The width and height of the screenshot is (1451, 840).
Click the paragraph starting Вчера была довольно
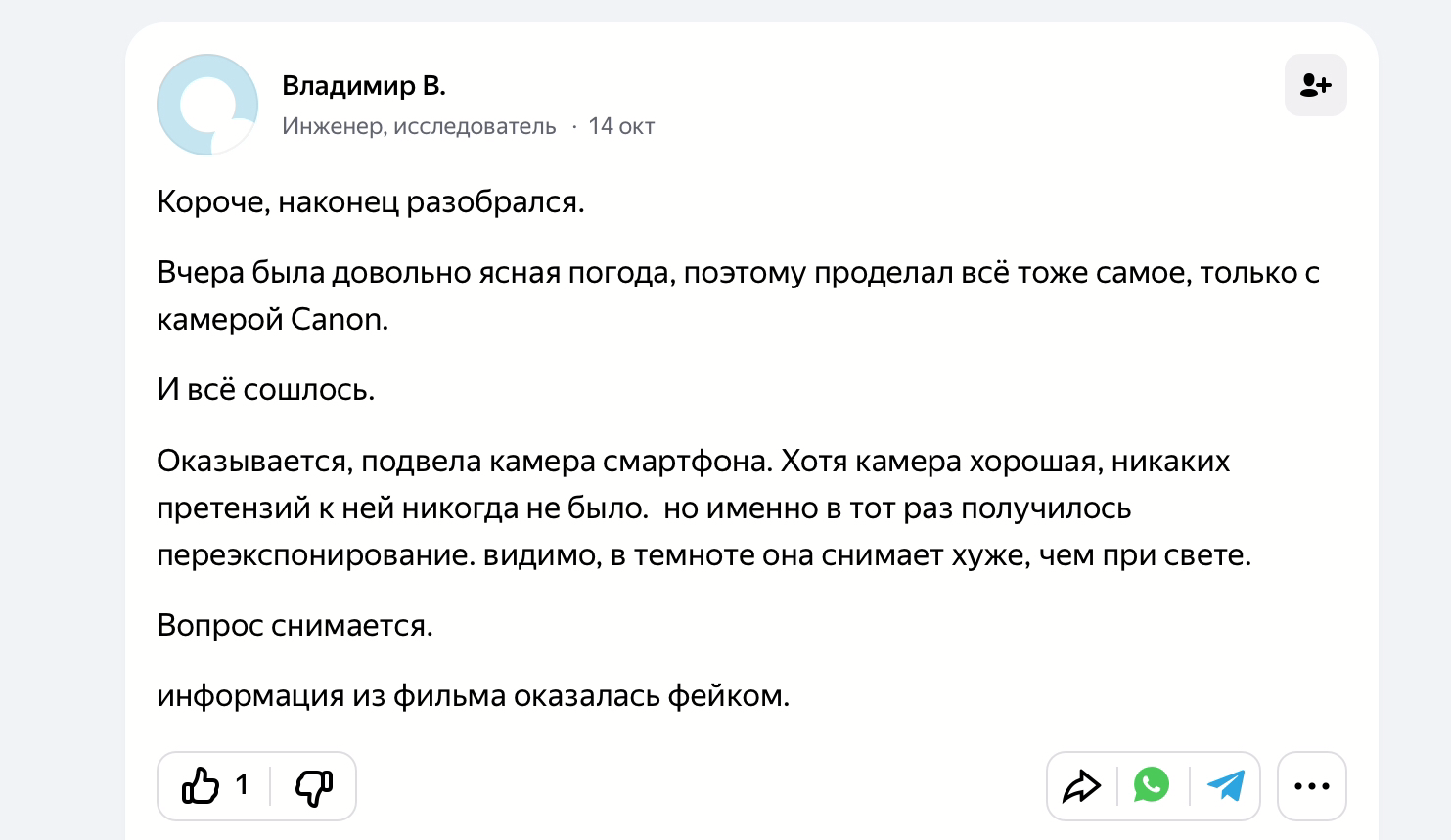[x=738, y=296]
